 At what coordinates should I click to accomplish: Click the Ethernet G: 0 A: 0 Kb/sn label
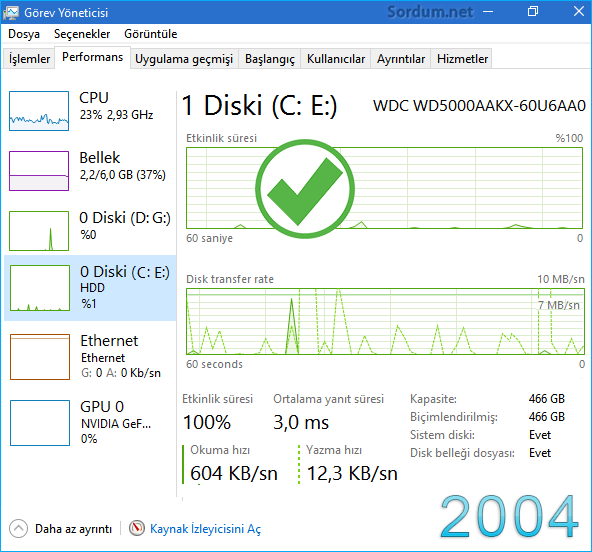point(120,357)
